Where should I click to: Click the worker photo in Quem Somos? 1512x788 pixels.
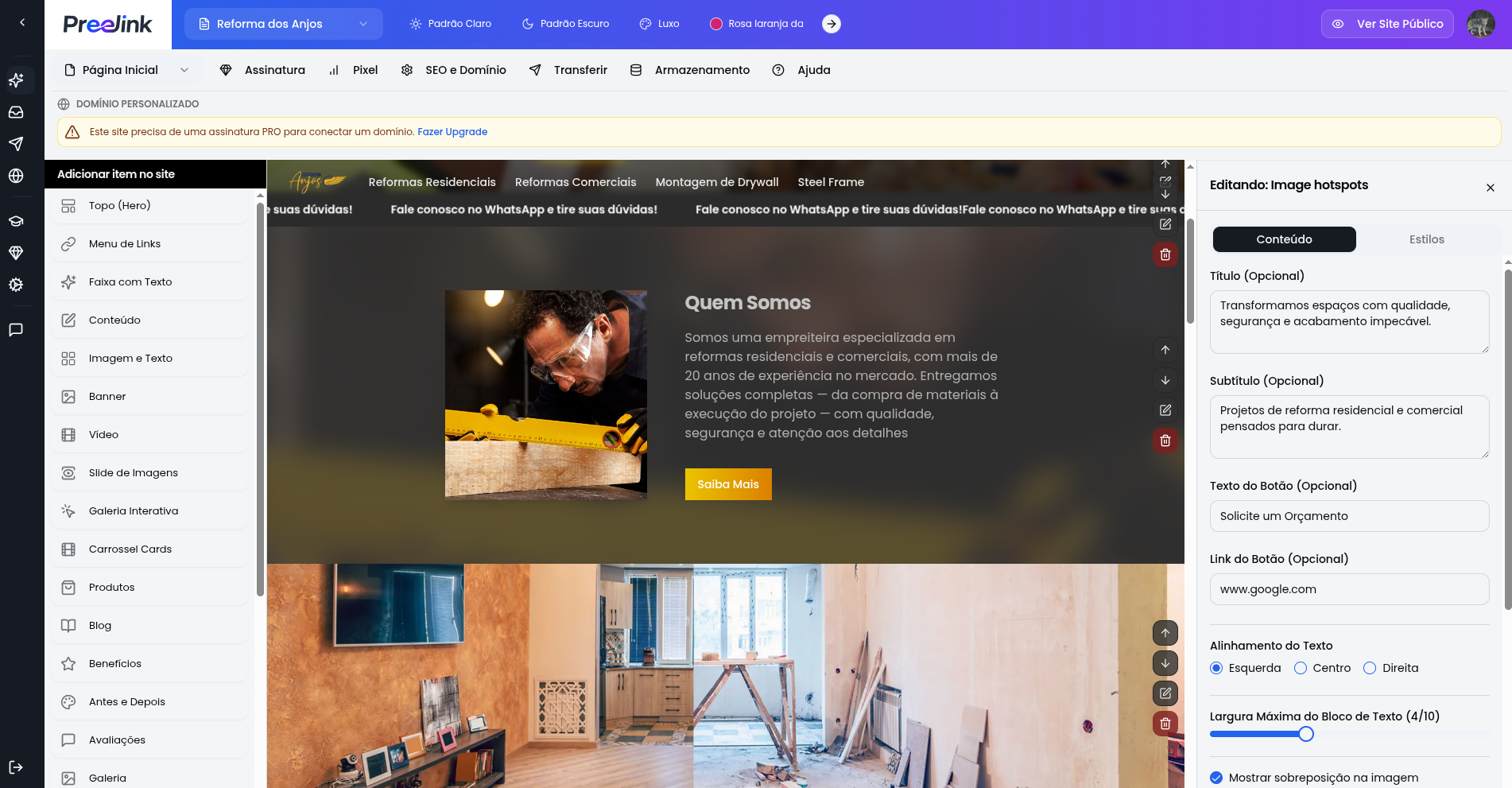tap(546, 395)
